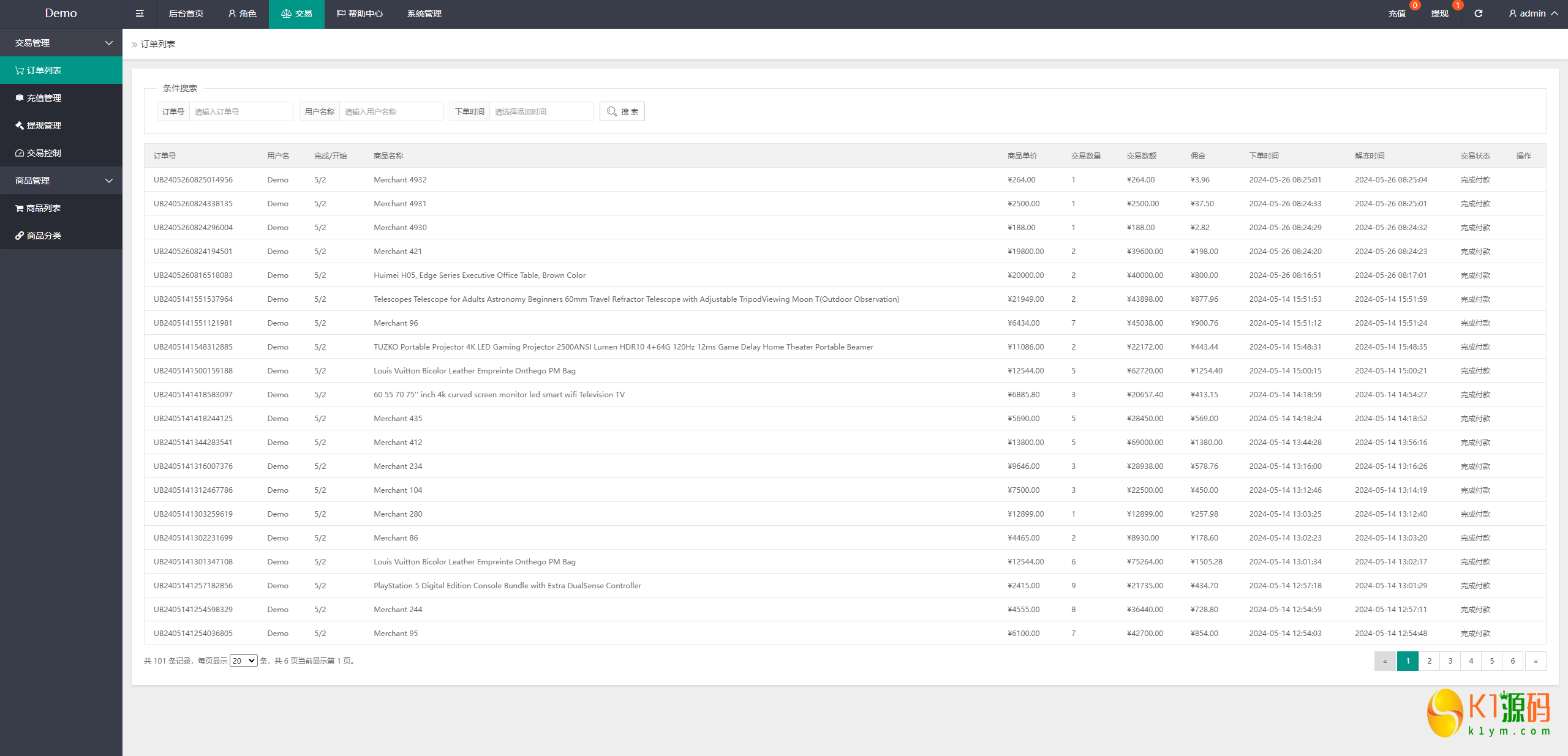Click the link icon next to 商品分类
Screen dimensions: 1568x756
click(20, 236)
